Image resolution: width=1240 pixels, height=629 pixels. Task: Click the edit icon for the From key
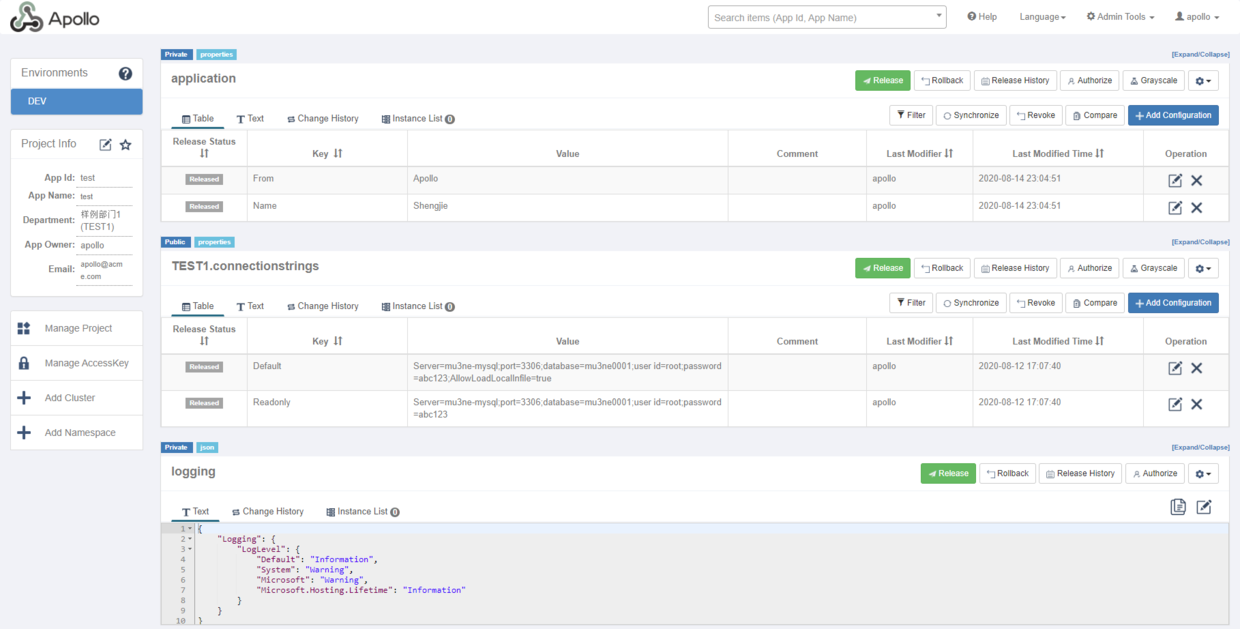1175,180
